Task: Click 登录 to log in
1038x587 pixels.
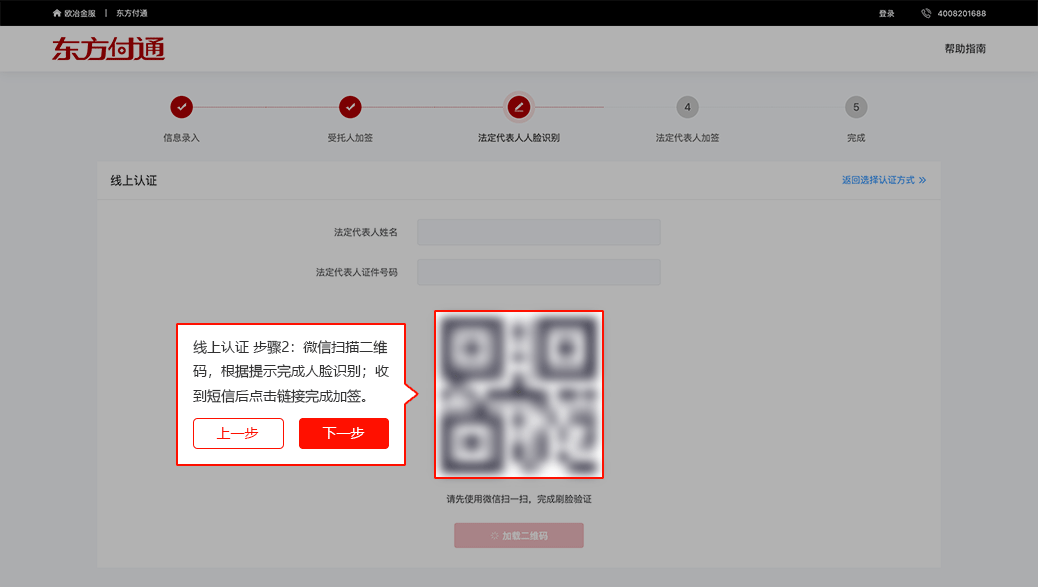Action: pyautogui.click(x=886, y=13)
